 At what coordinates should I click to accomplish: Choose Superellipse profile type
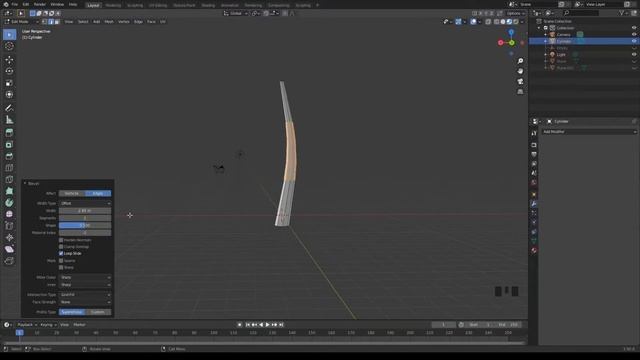pyautogui.click(x=72, y=312)
